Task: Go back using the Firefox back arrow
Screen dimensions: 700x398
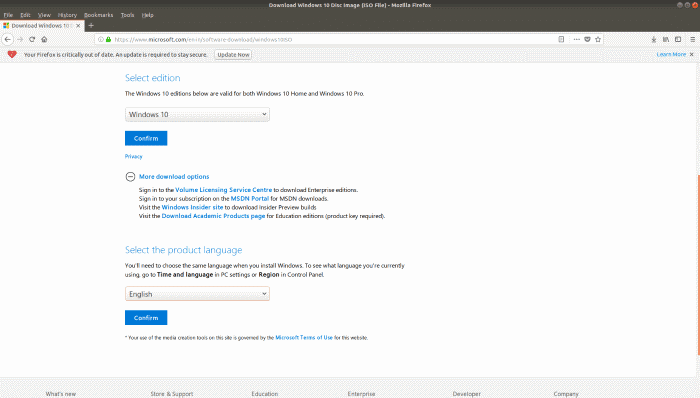Action: 8,39
